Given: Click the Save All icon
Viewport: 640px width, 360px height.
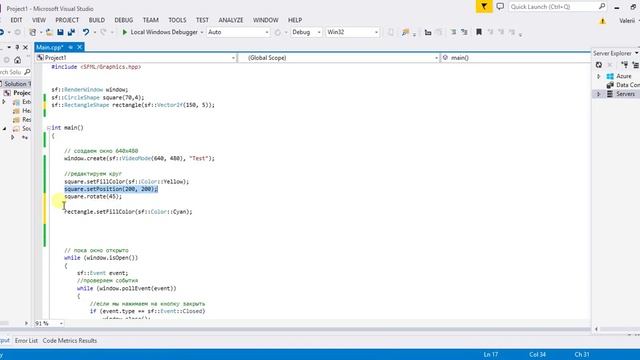Looking at the screenshot, I should 71,32.
